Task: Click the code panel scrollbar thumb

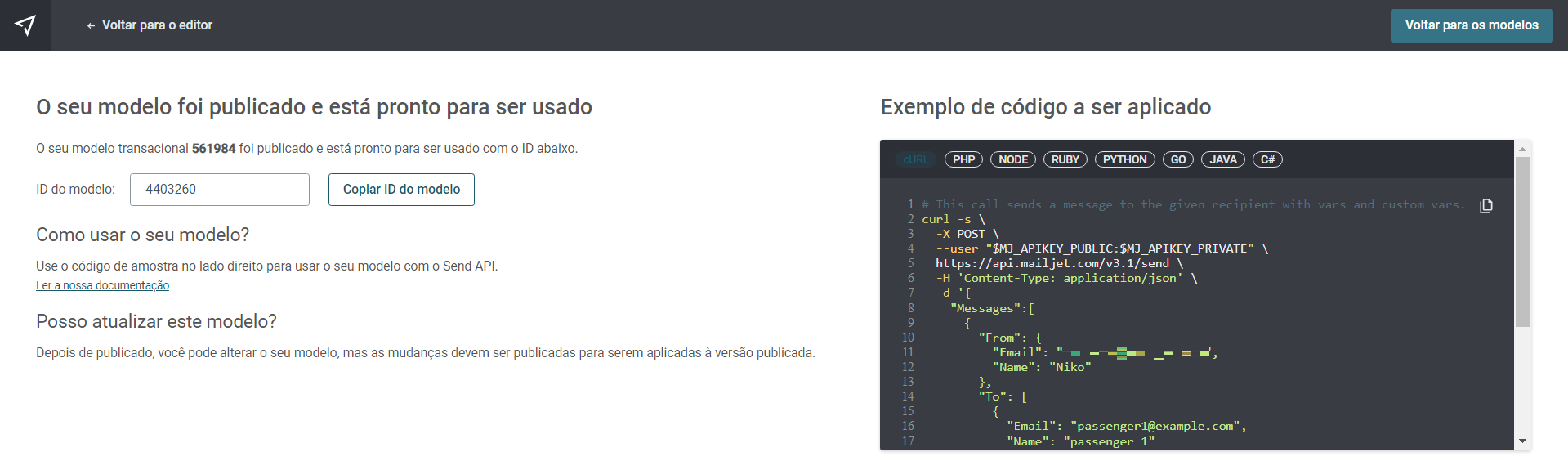Action: tap(1522, 242)
